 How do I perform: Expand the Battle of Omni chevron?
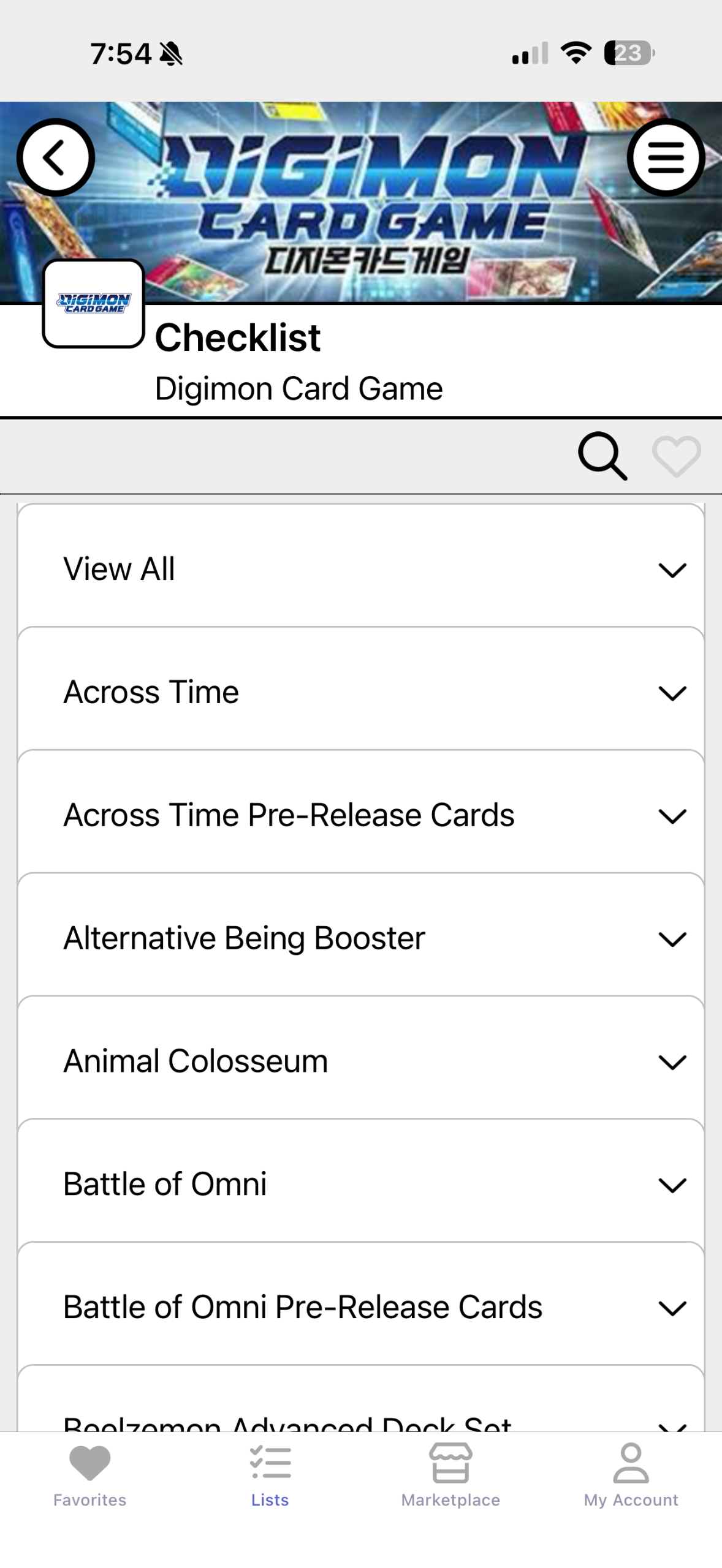(672, 1185)
